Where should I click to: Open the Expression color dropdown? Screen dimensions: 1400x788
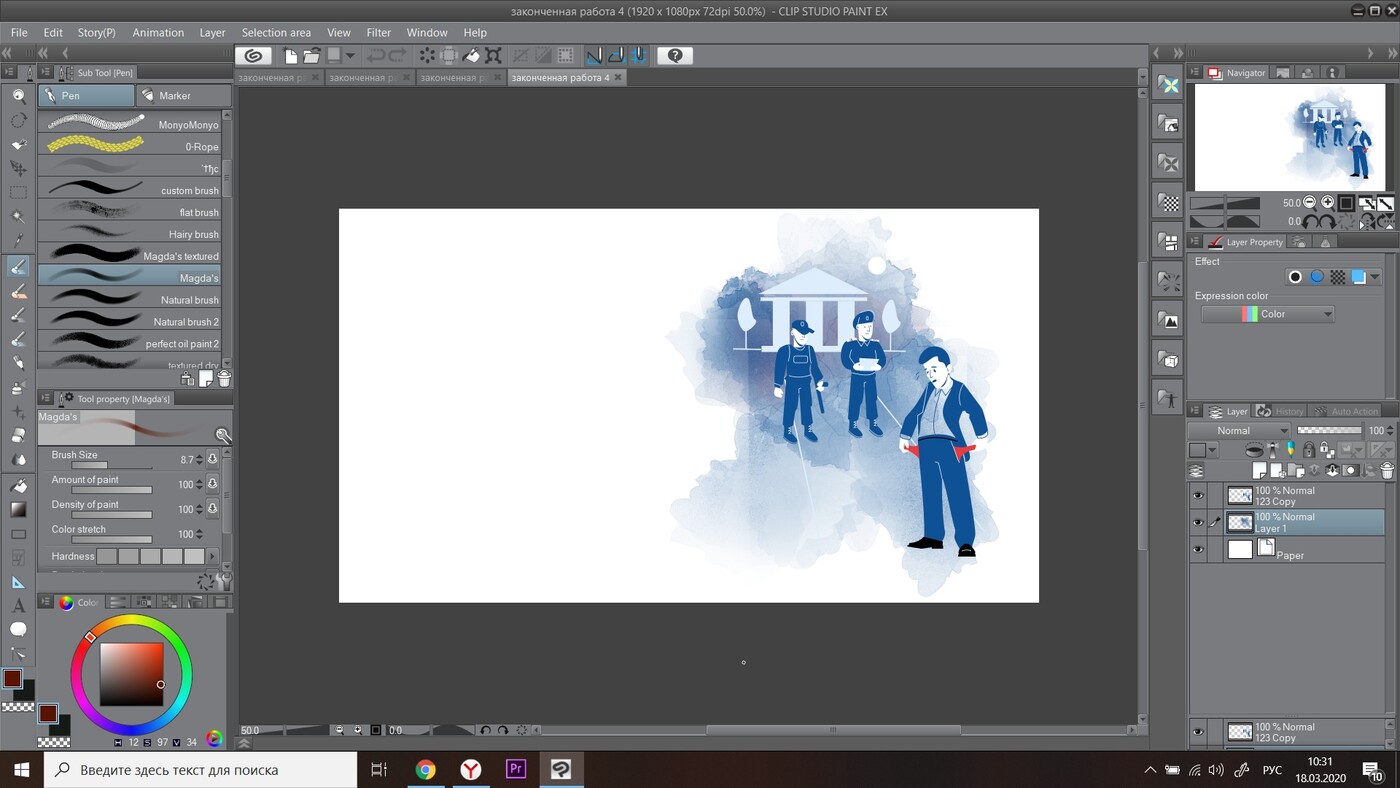[1267, 314]
